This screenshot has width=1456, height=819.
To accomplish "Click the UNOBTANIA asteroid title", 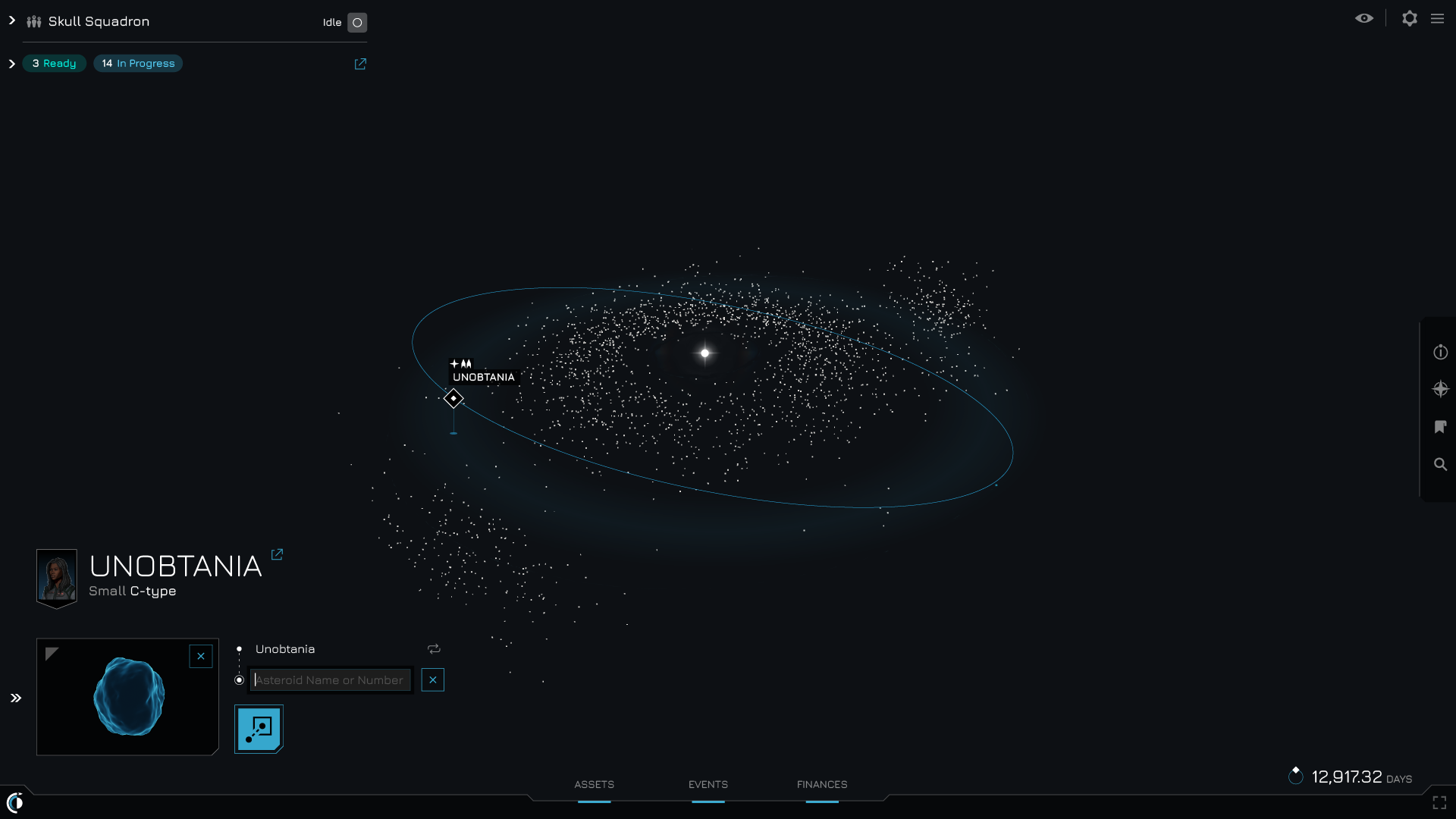I will click(x=175, y=566).
